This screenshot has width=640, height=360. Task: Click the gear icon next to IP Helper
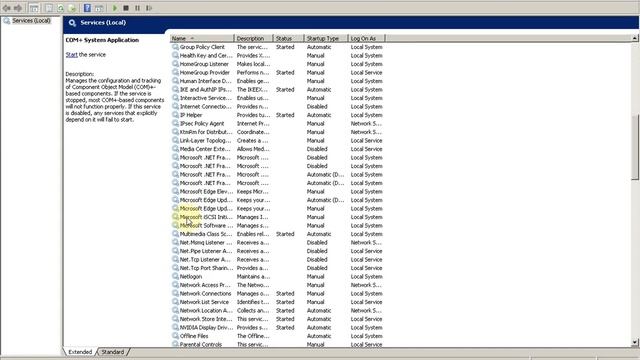point(175,115)
